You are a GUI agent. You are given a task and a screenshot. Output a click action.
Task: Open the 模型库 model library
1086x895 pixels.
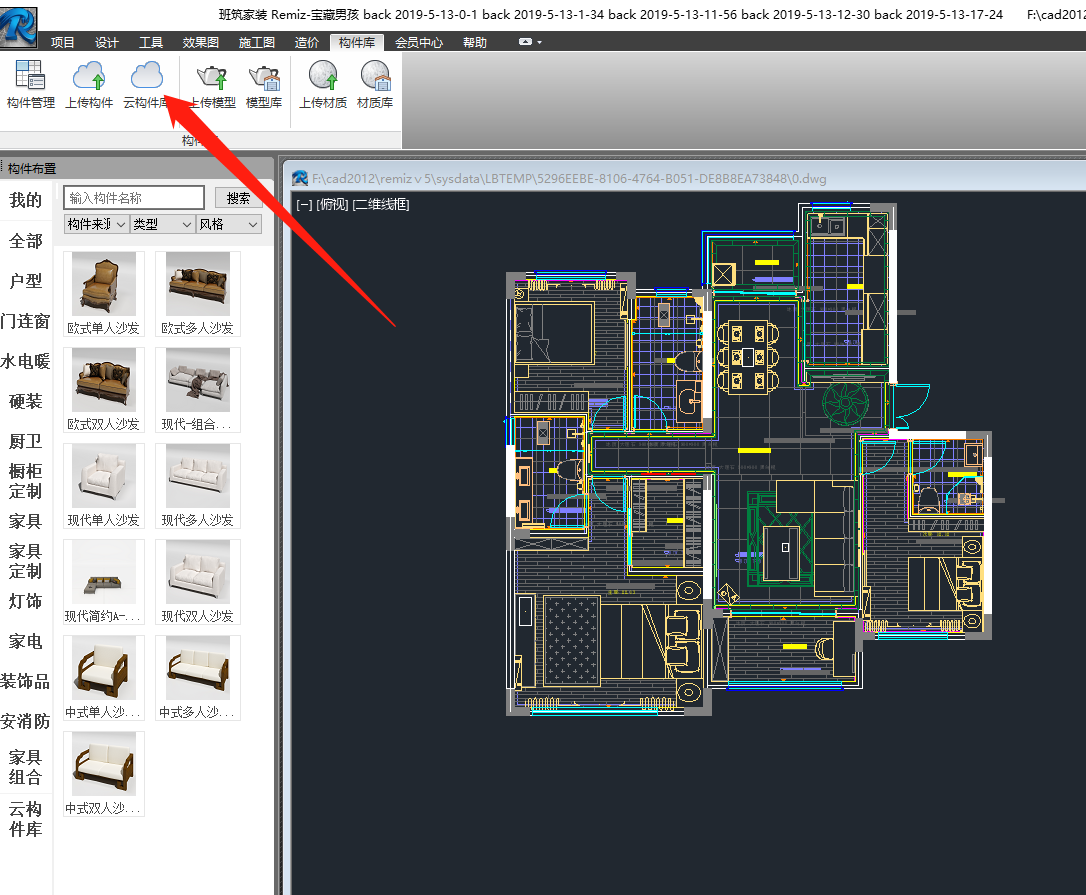[264, 85]
